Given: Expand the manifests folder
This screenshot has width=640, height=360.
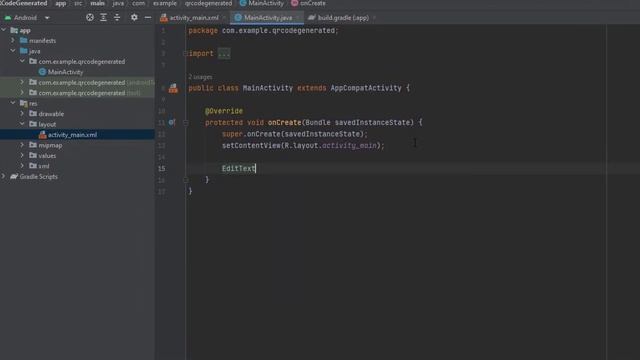Looking at the screenshot, I should click(x=13, y=40).
